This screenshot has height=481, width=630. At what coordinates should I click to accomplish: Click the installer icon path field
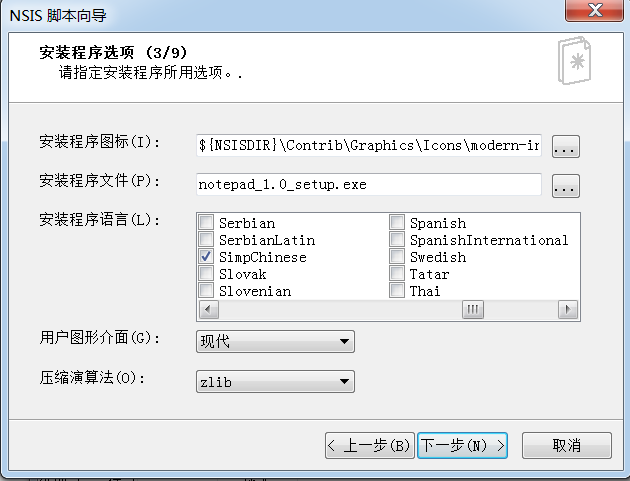point(369,145)
